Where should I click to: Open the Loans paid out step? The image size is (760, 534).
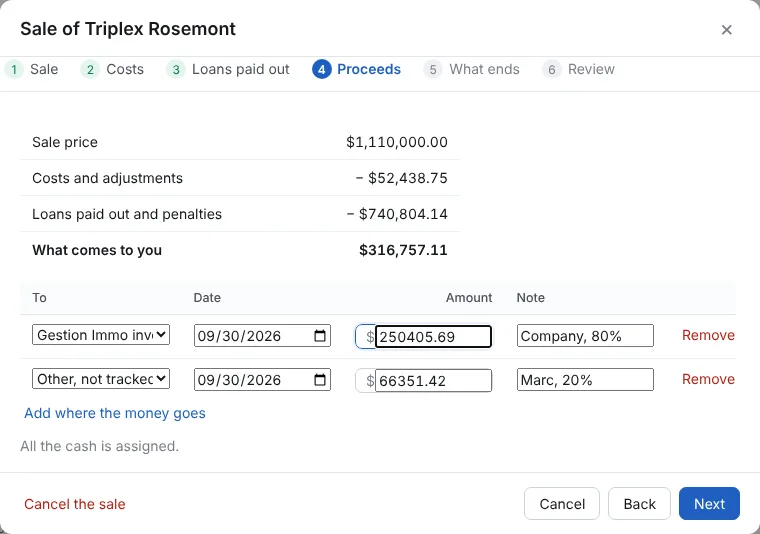[228, 69]
